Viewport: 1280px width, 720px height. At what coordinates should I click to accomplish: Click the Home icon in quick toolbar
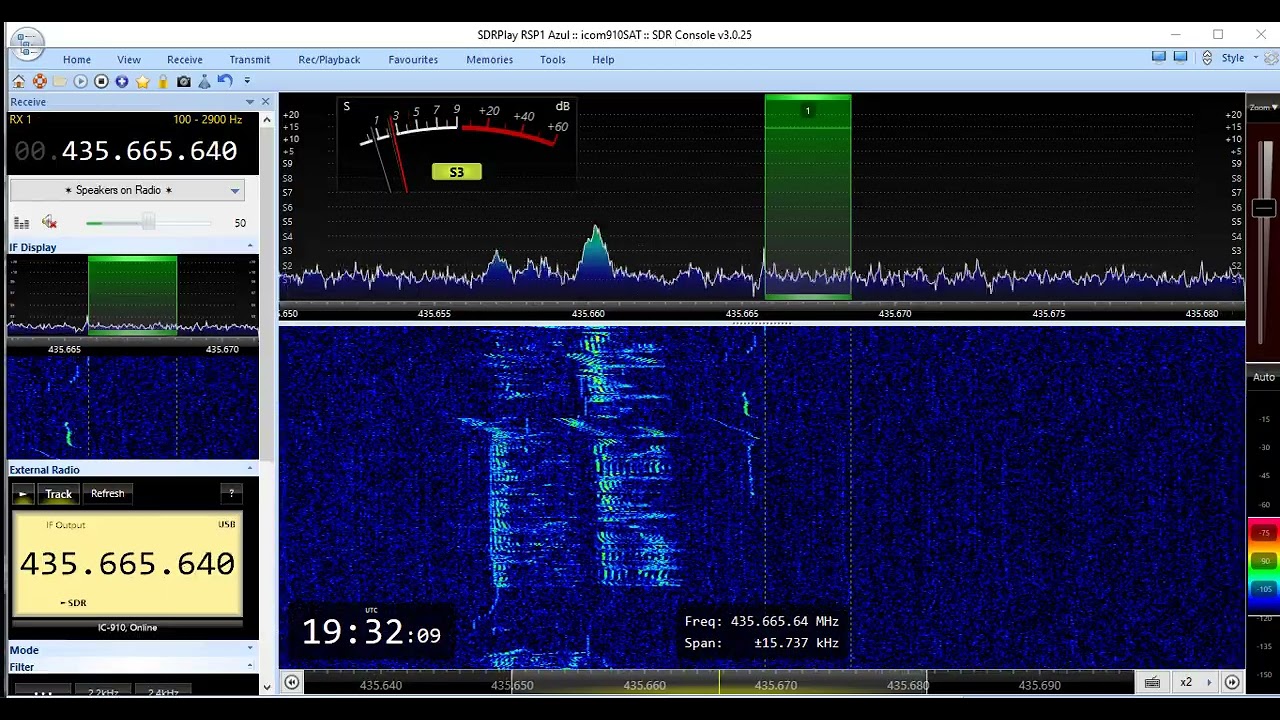point(18,81)
